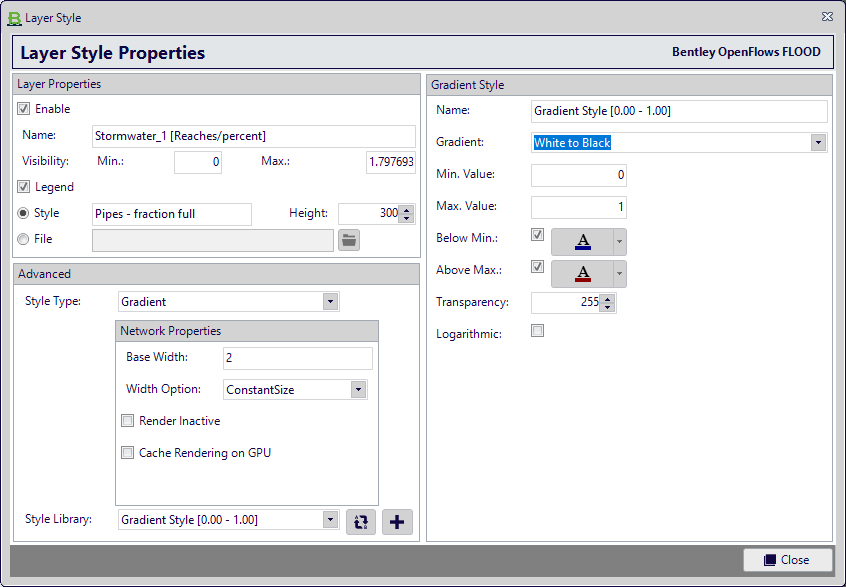The height and width of the screenshot is (587, 846).
Task: Expand the Above Max. color dropdown arrow
Action: [x=620, y=274]
